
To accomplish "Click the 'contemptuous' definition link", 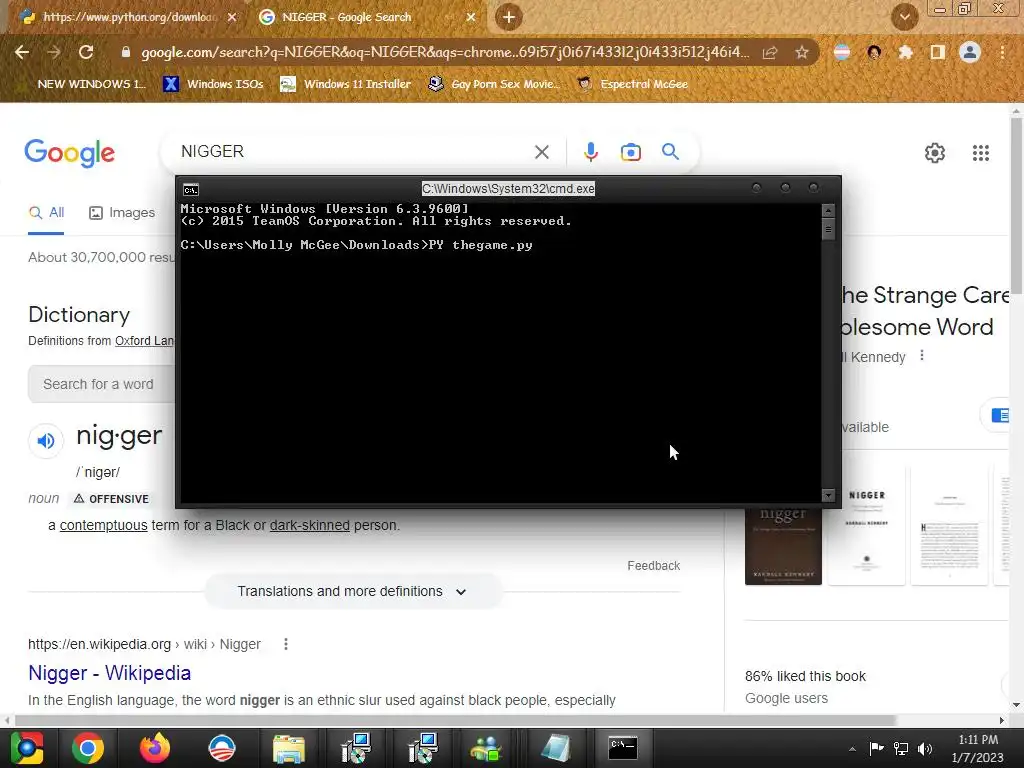I will (x=103, y=525).
